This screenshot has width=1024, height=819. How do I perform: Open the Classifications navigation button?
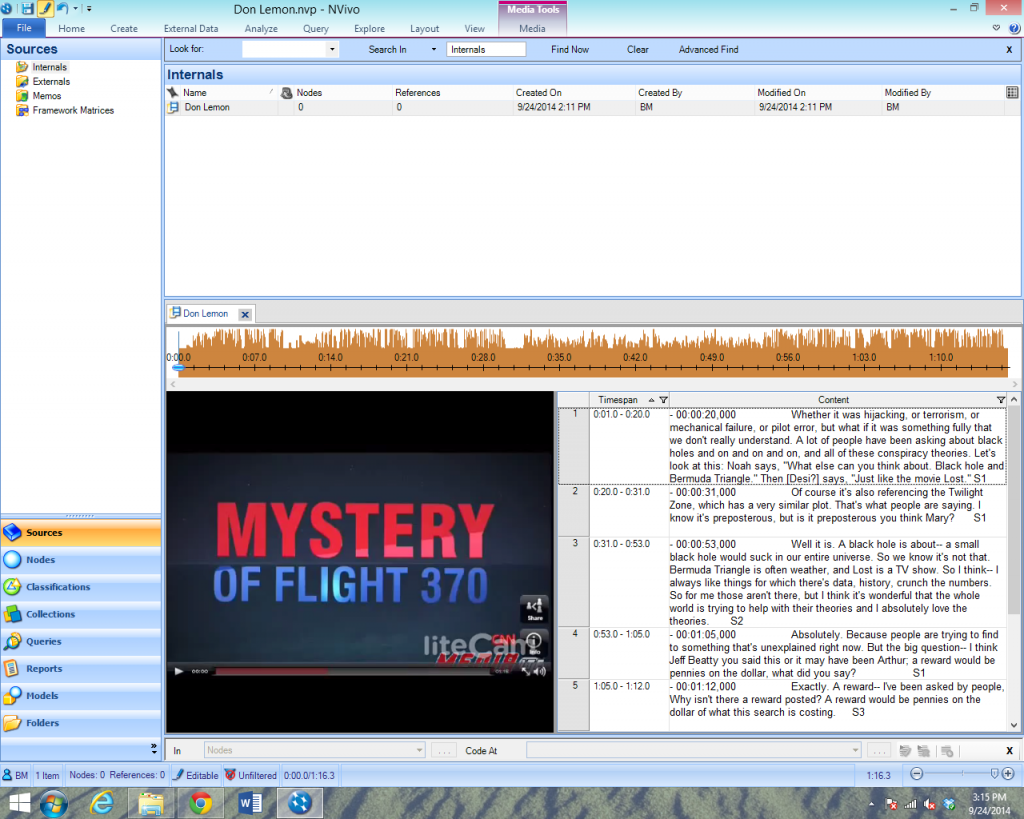coord(81,587)
